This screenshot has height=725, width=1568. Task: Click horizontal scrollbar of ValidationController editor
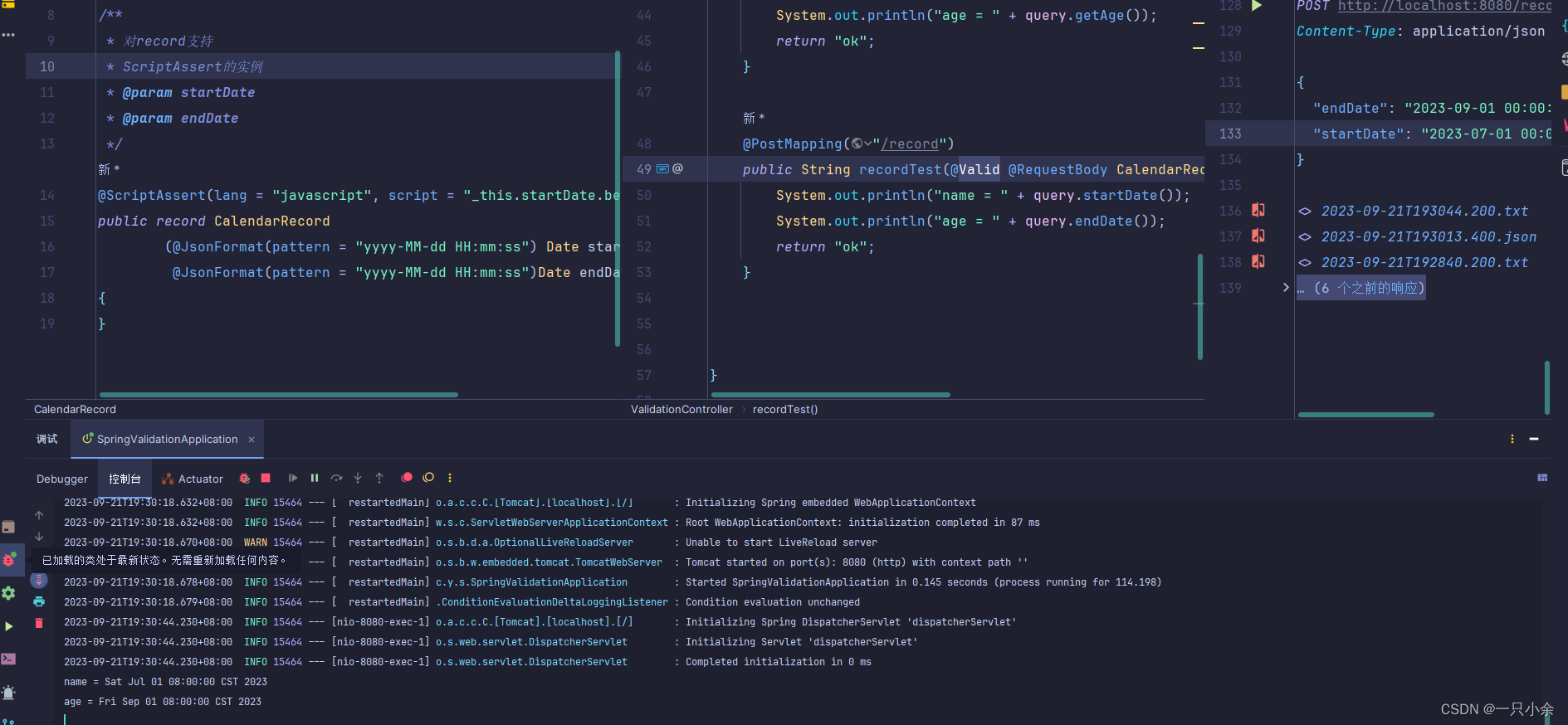point(831,395)
